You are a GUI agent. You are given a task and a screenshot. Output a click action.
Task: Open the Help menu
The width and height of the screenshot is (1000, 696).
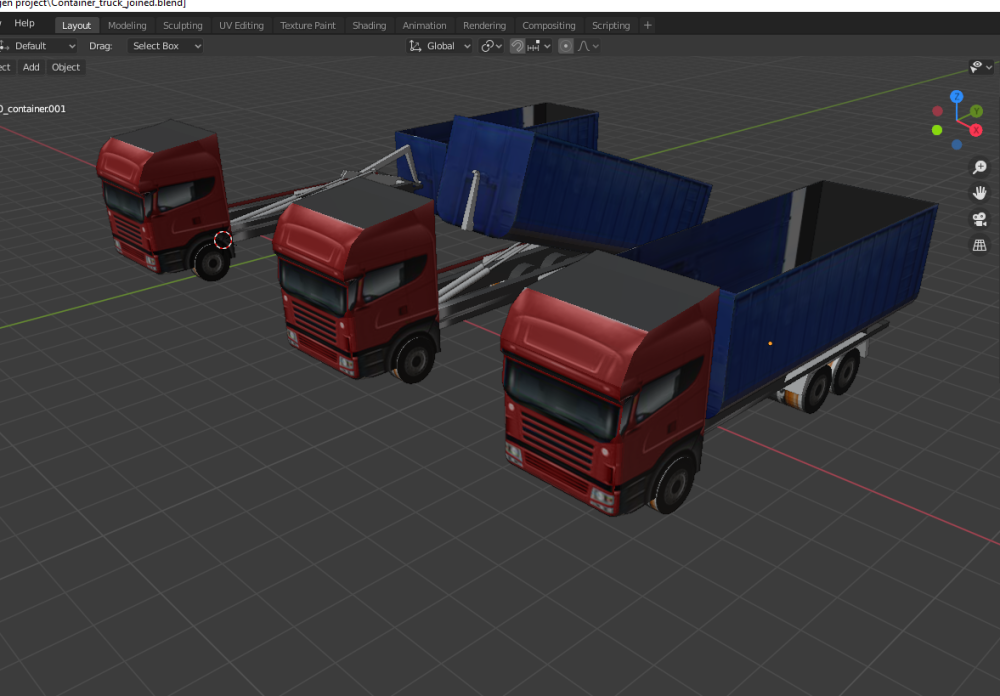coord(24,23)
